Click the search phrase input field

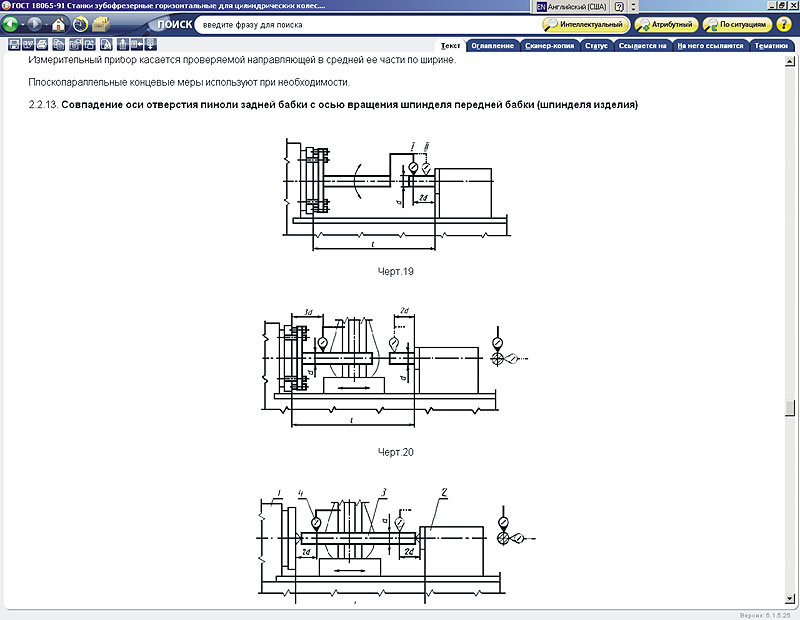360,24
